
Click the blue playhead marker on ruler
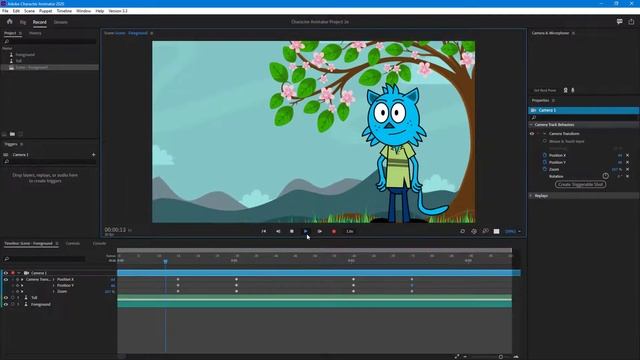pos(165,261)
